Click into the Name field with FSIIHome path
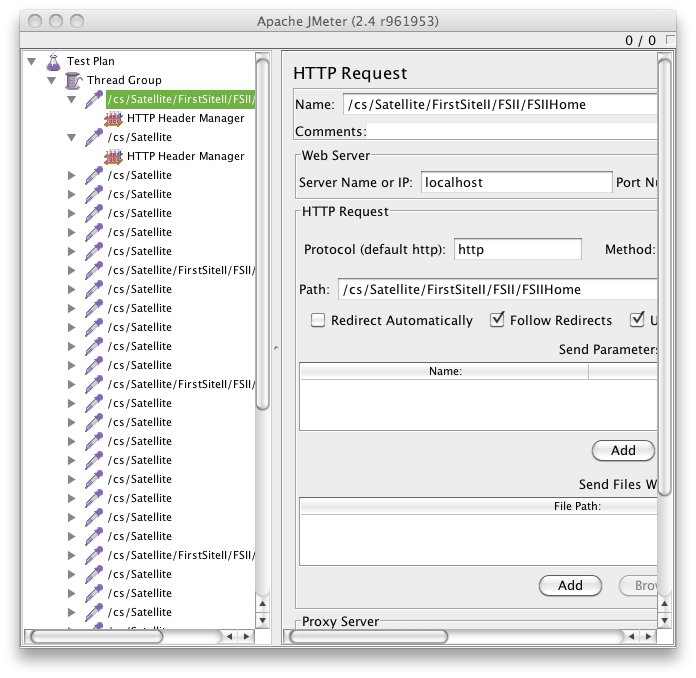Screen dimensions: 696x678 tap(500, 105)
